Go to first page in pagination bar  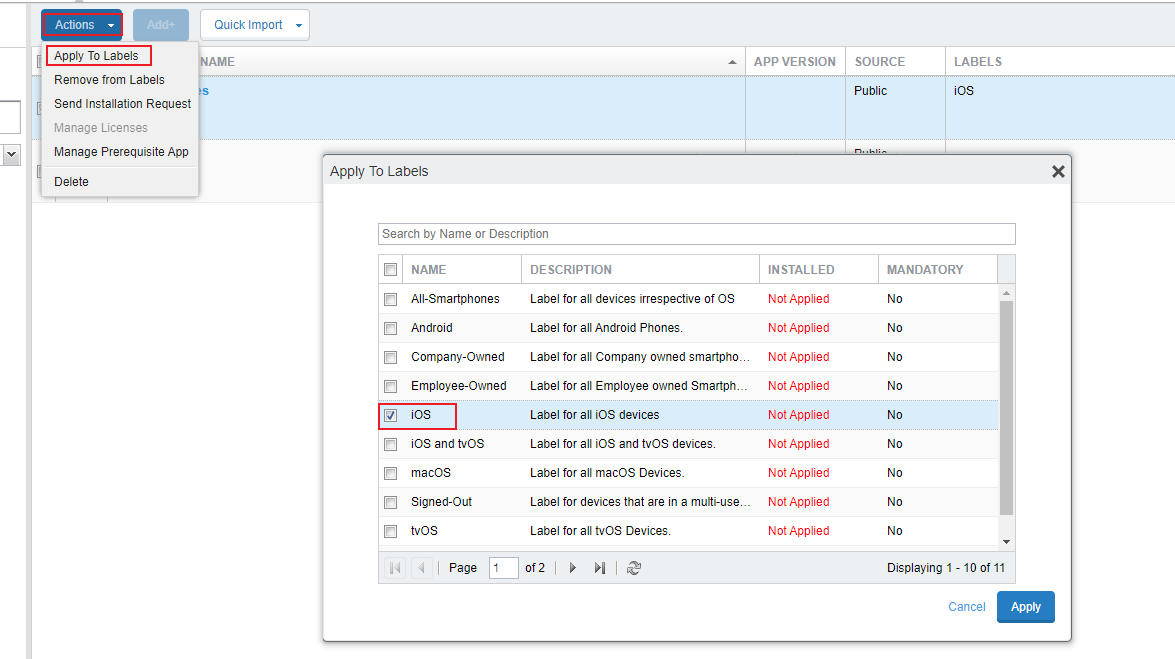(395, 568)
